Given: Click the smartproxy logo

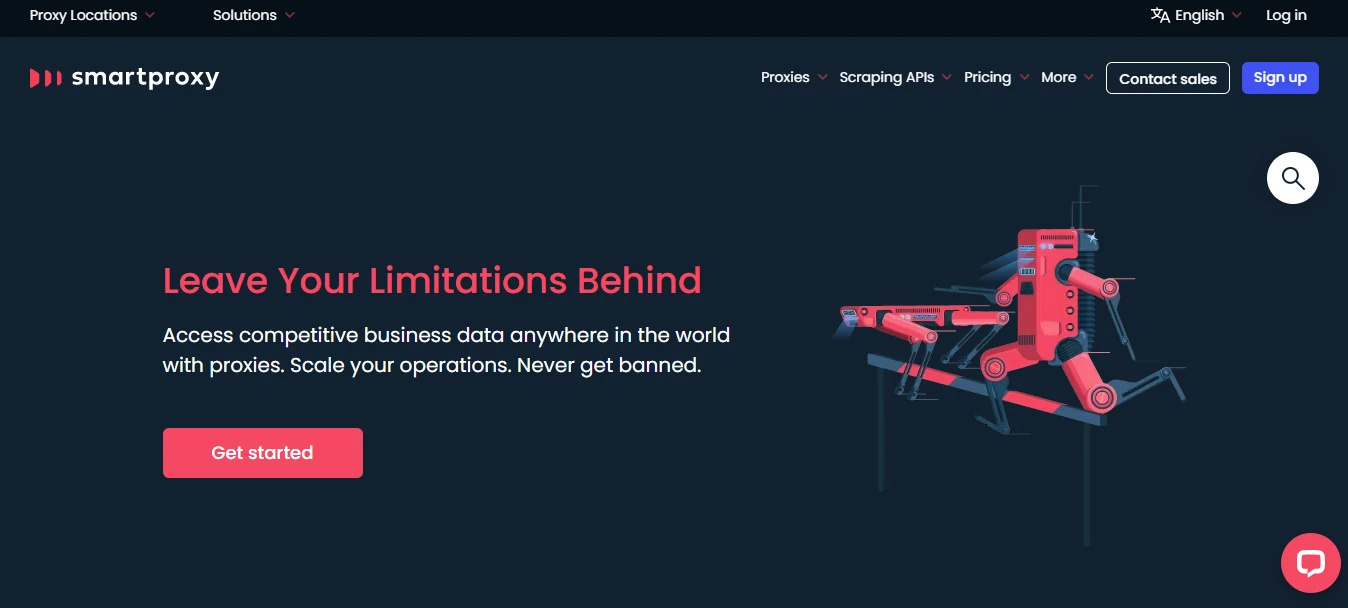Looking at the screenshot, I should (x=124, y=78).
